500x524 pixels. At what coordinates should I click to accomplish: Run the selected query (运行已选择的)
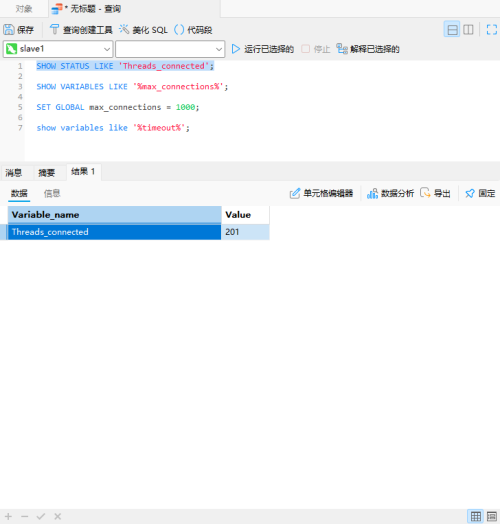click(x=263, y=49)
